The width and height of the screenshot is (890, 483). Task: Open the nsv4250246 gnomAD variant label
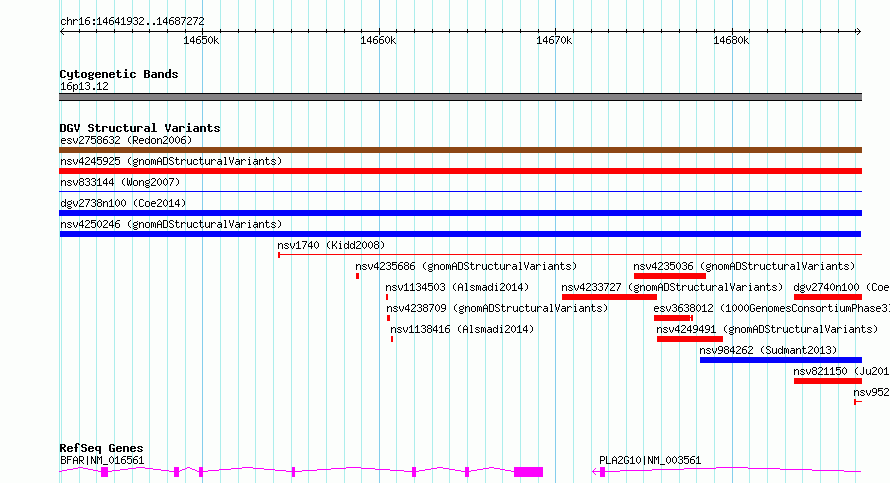[x=171, y=224]
